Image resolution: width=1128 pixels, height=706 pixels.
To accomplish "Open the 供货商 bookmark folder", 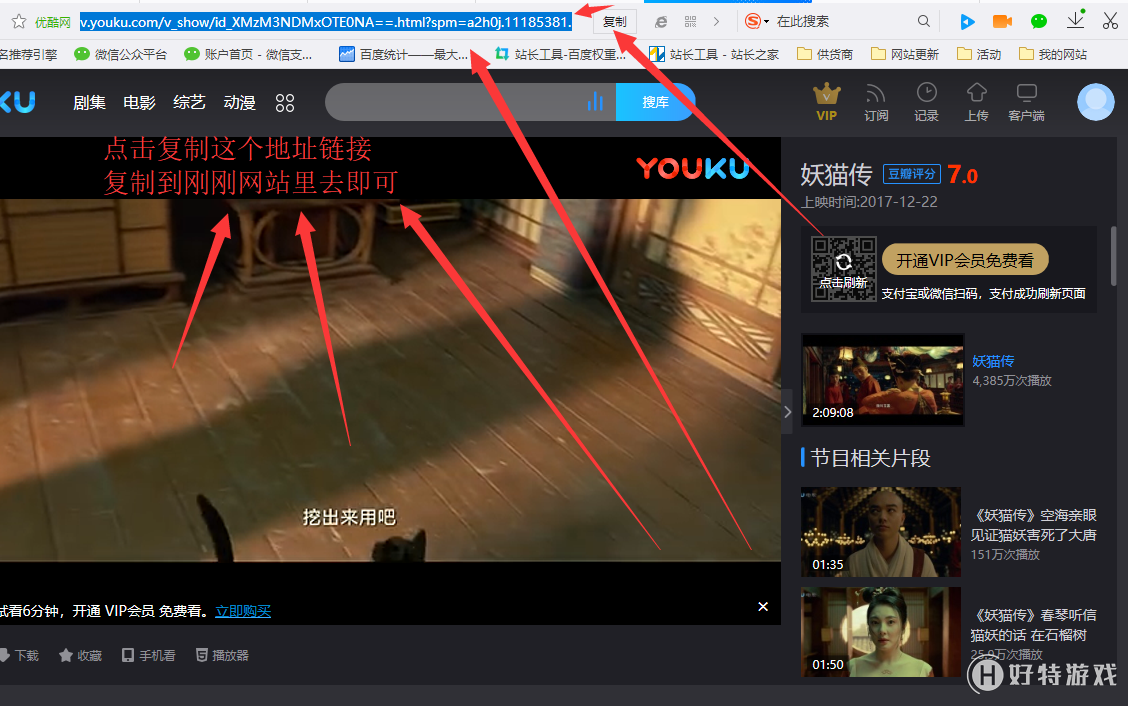I will point(825,54).
